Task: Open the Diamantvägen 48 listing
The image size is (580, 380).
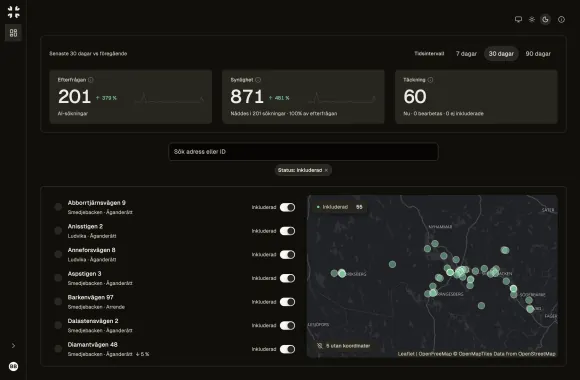Action: point(92,345)
